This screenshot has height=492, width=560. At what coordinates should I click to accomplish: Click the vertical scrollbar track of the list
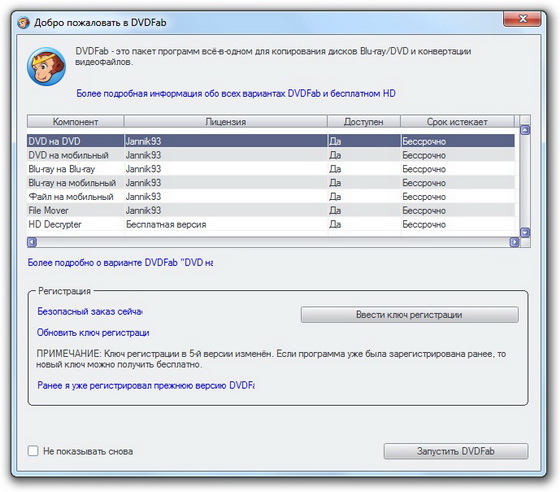pyautogui.click(x=525, y=181)
